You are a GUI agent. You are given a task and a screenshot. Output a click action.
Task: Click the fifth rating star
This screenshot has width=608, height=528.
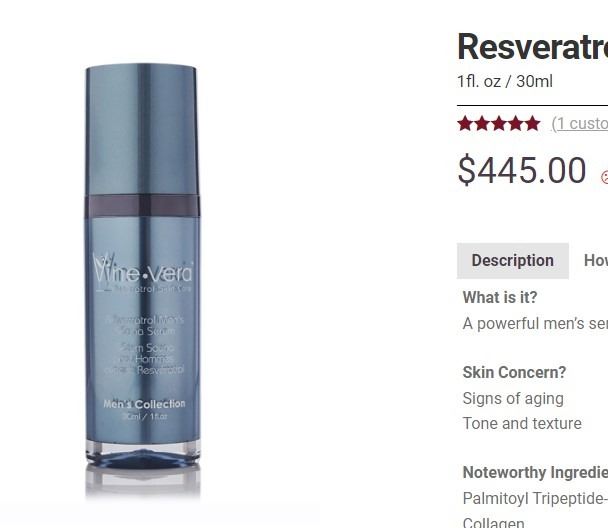point(532,124)
